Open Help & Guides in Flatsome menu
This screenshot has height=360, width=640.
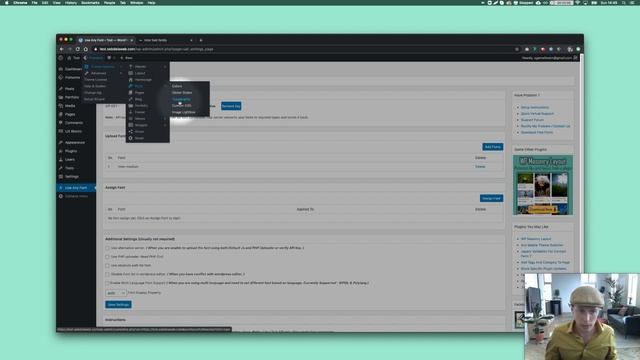coord(95,86)
